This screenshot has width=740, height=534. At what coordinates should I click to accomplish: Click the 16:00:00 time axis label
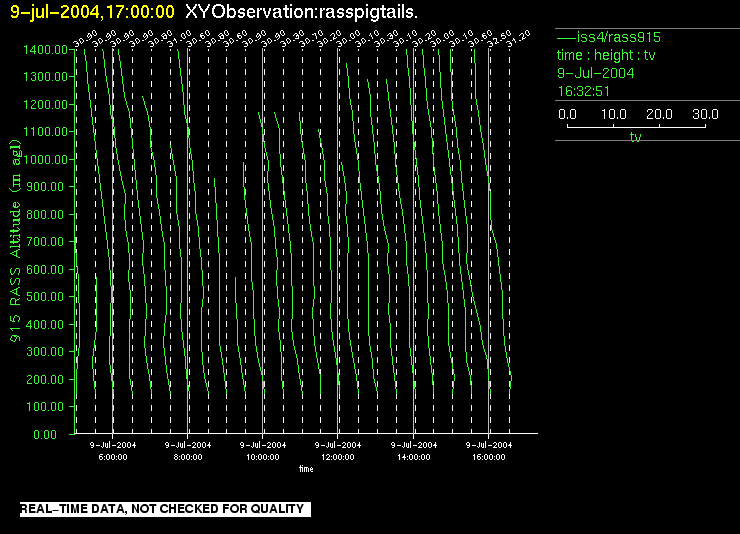(488, 456)
